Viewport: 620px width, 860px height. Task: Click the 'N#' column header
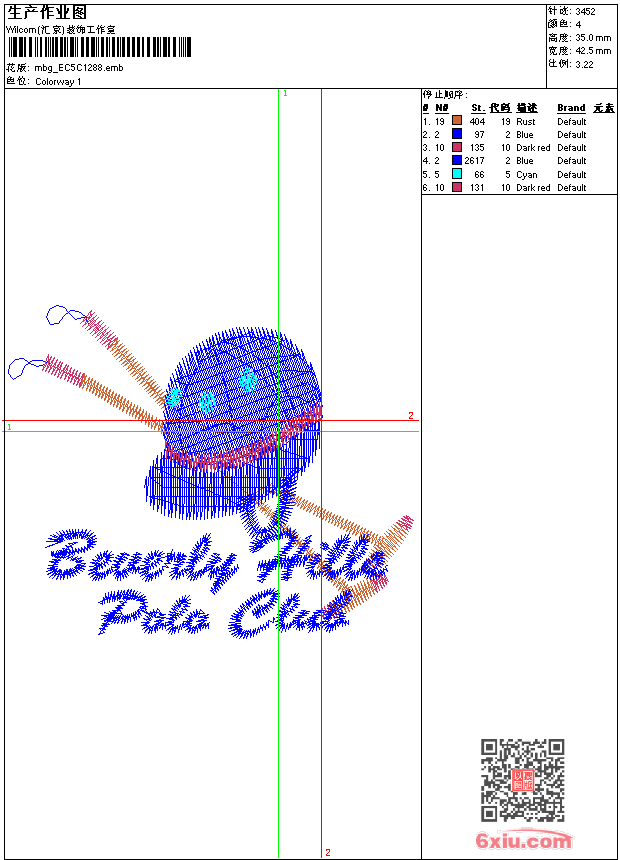pyautogui.click(x=442, y=108)
